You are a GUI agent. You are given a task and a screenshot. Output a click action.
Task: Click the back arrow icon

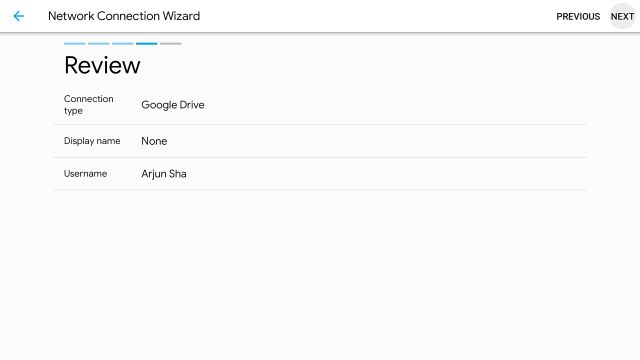pos(18,16)
